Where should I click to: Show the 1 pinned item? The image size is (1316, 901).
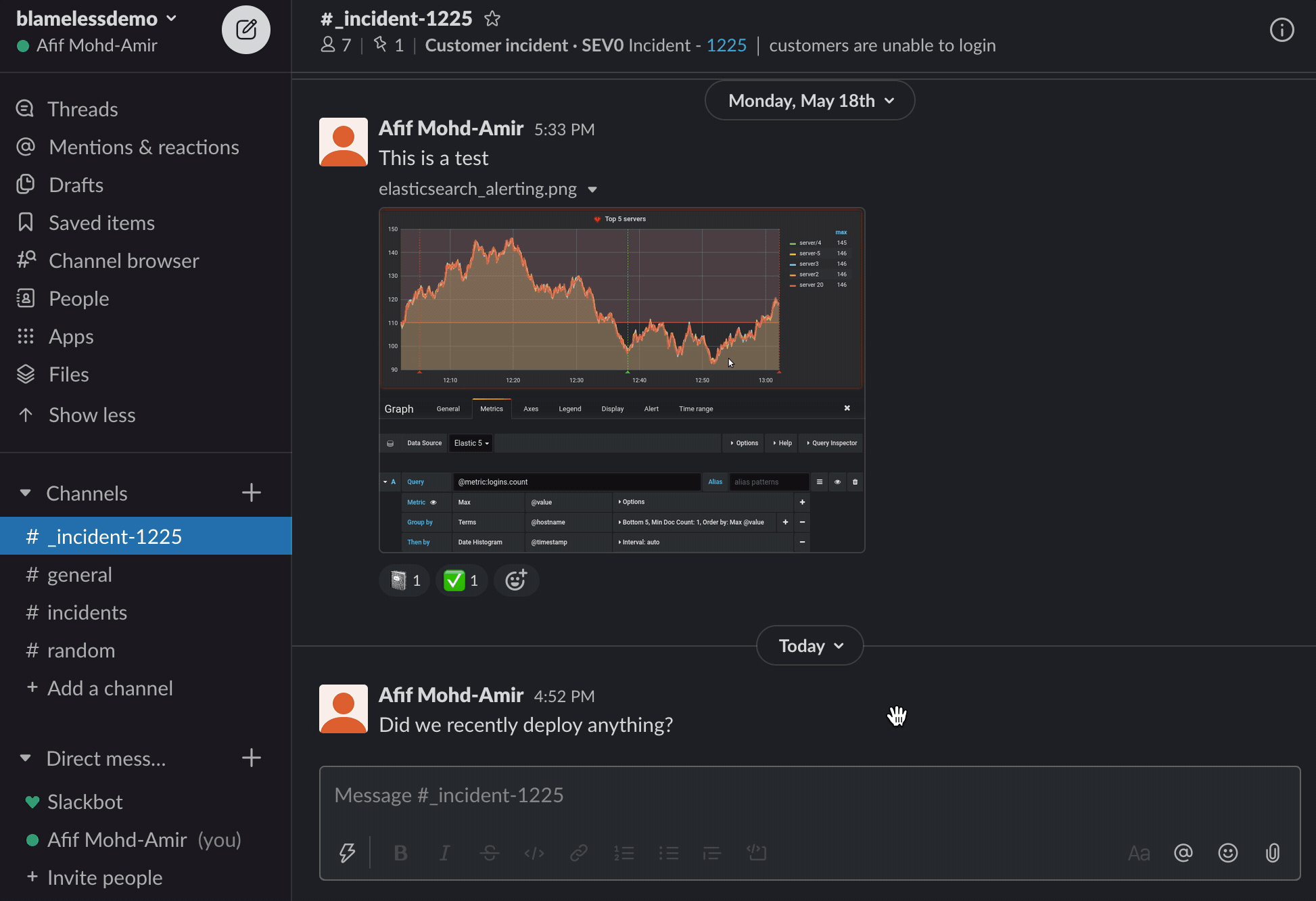click(x=389, y=45)
